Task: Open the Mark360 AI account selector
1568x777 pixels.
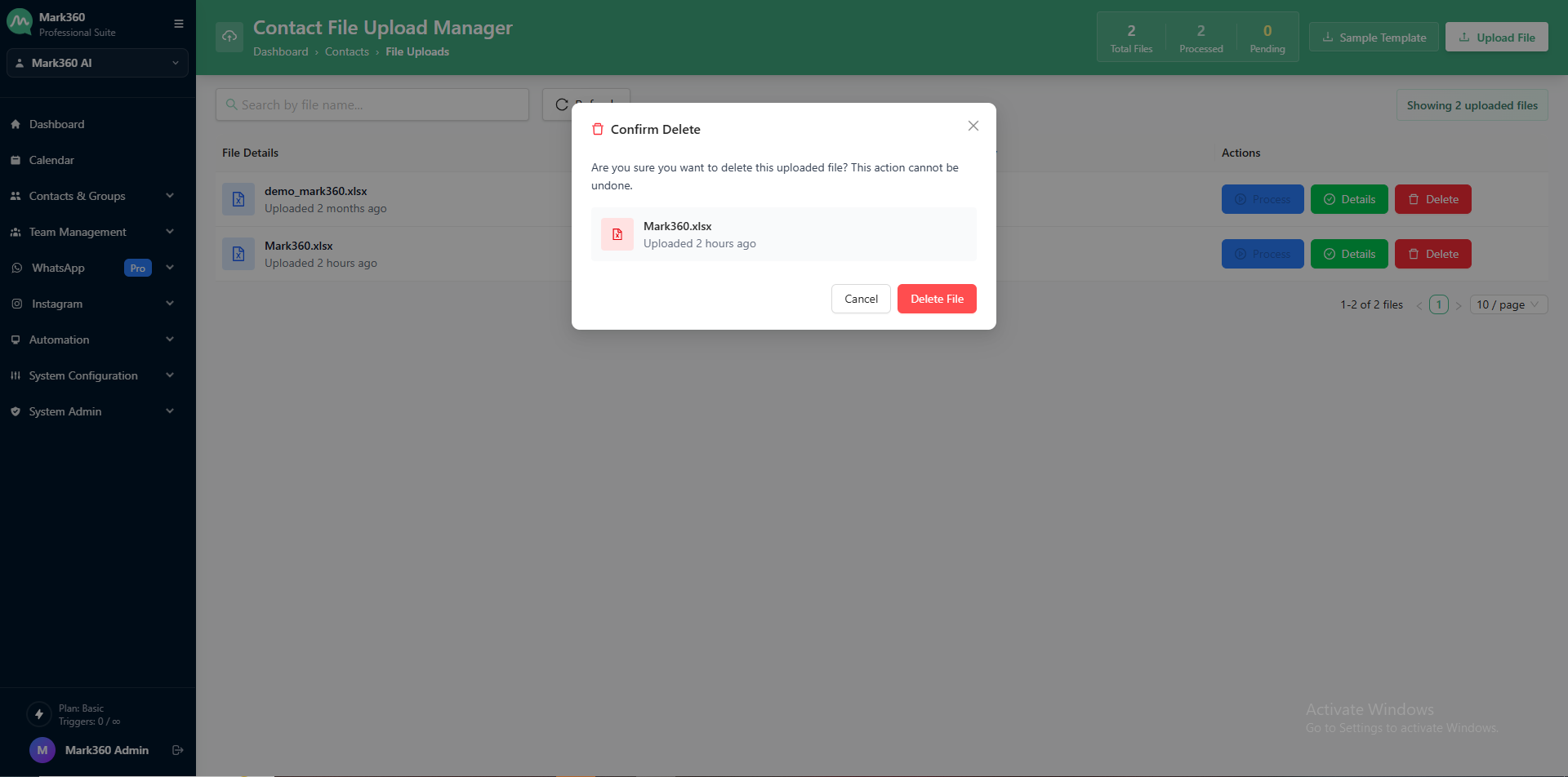Action: point(97,63)
